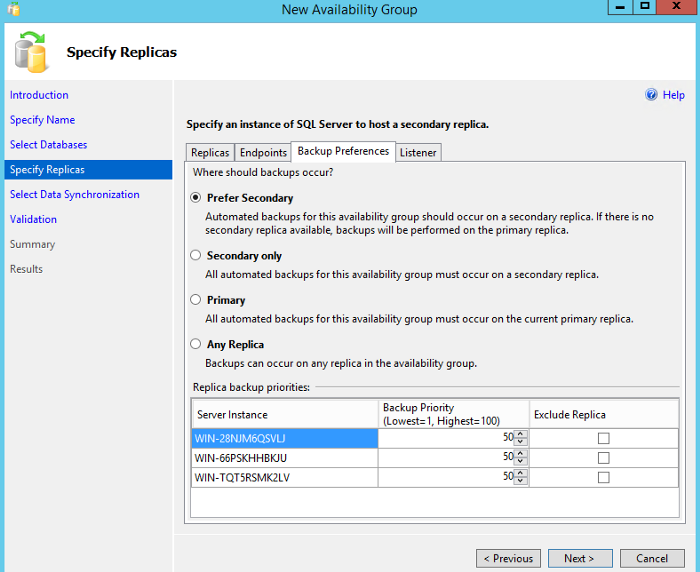700x572 pixels.
Task: Increase backup priority for WIN-TQT5RSMK2LV
Action: coord(521,473)
